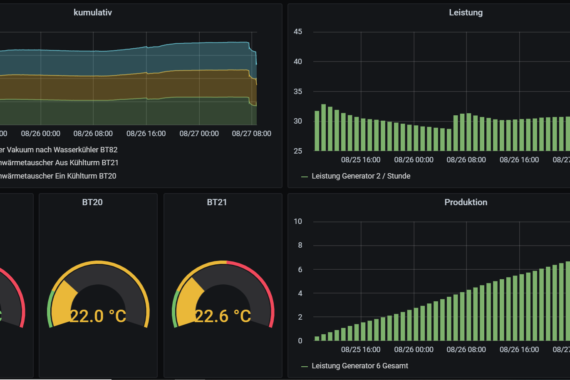Viewport: 570px width, 380px height.
Task: Click the BT20 gauge showing 22.0 °C
Action: [98, 295]
